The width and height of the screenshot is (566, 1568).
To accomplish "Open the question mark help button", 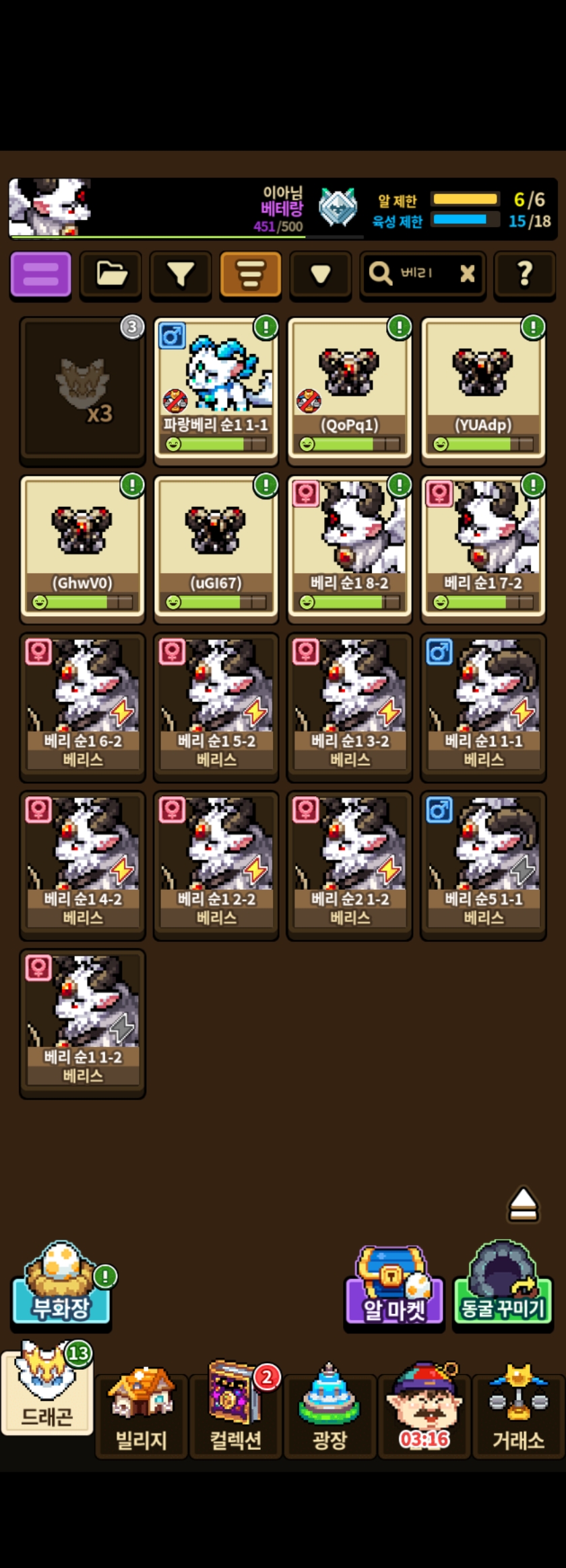I will point(525,274).
